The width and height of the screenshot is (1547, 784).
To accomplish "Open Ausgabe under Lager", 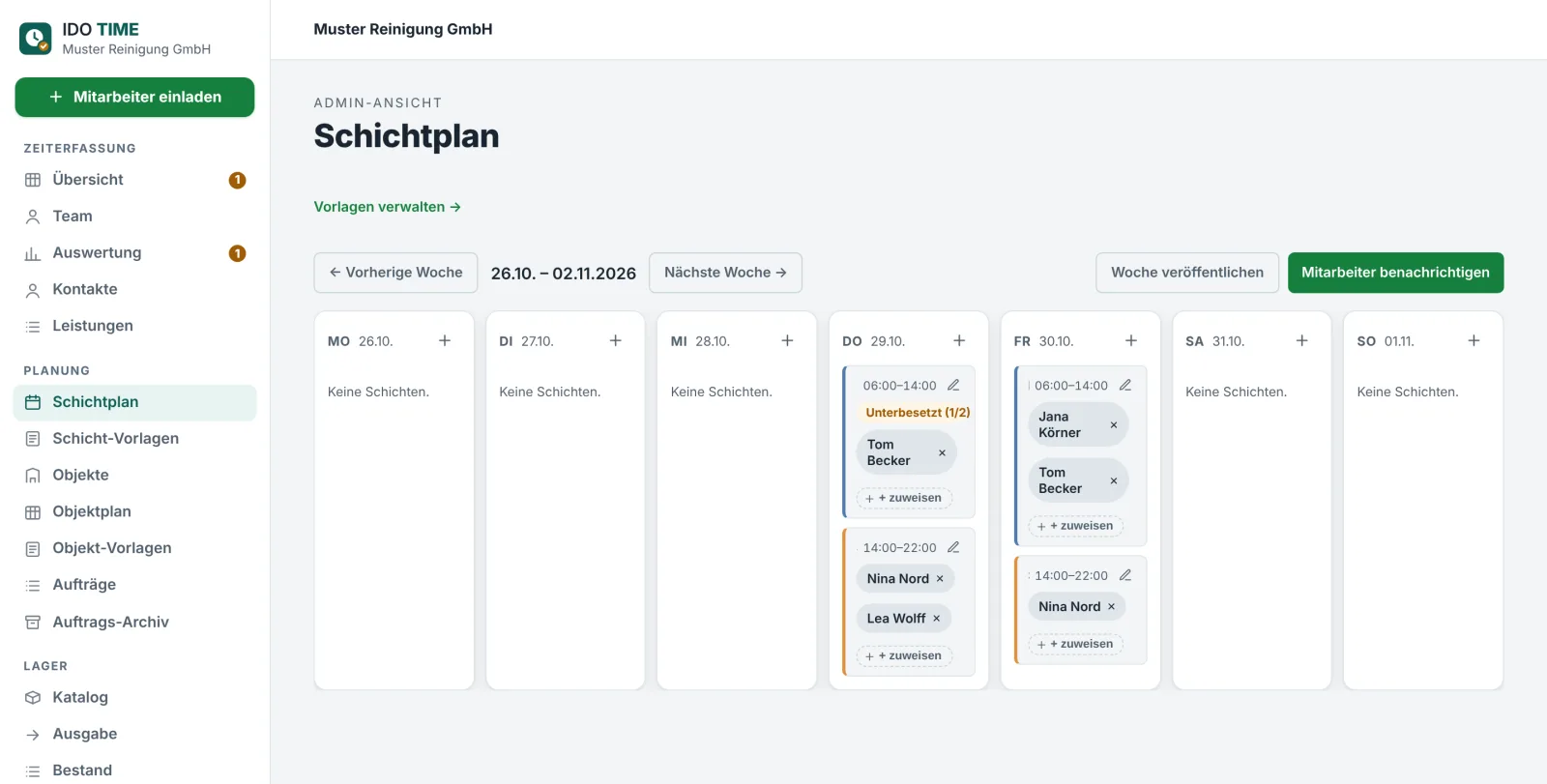I will [134, 734].
